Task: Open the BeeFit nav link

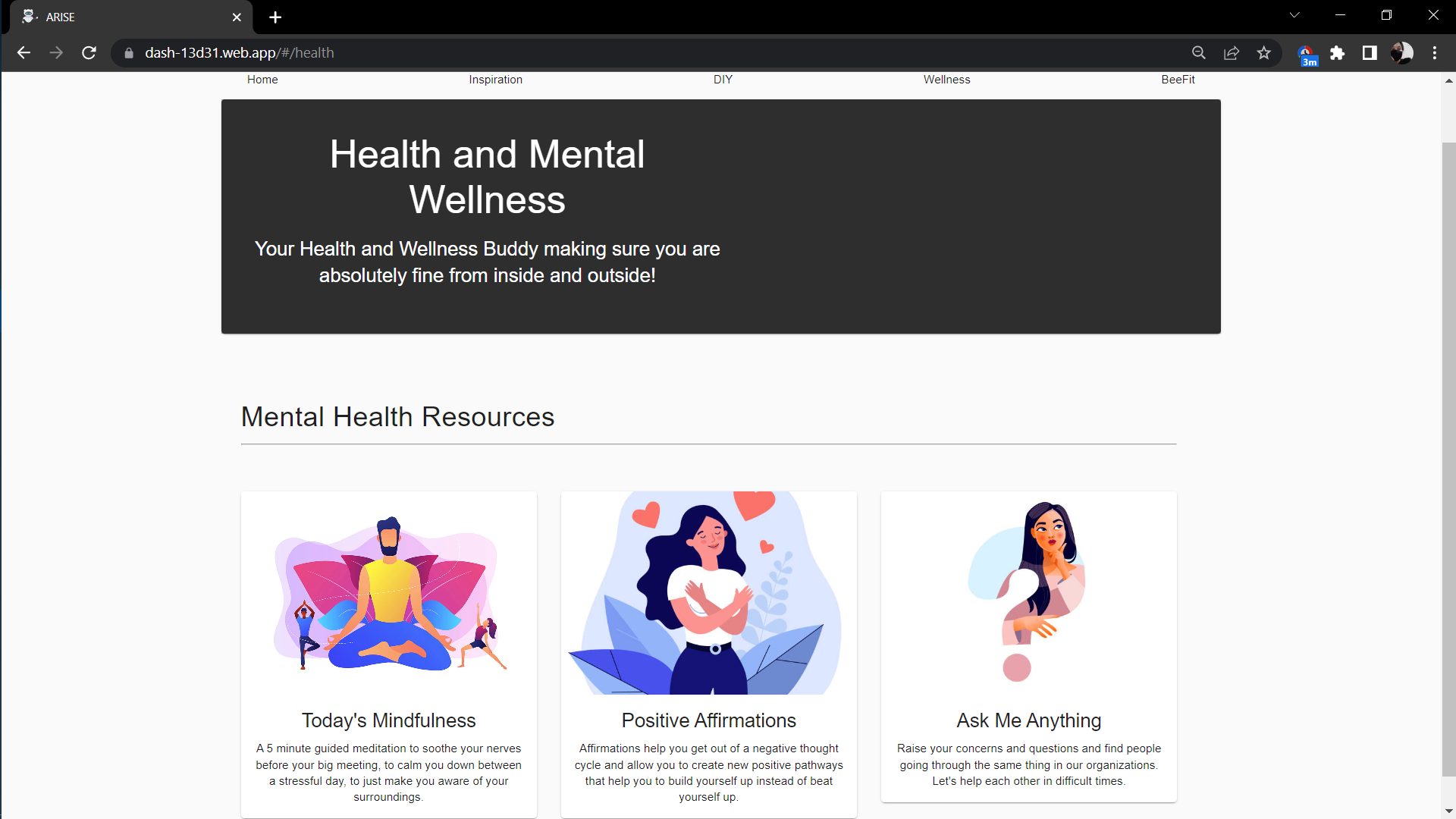Action: click(x=1178, y=80)
